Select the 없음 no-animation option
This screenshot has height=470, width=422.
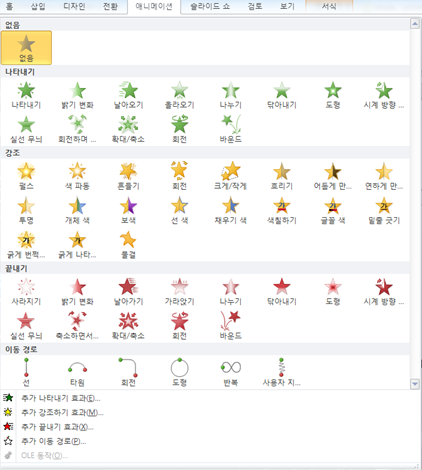(26, 48)
